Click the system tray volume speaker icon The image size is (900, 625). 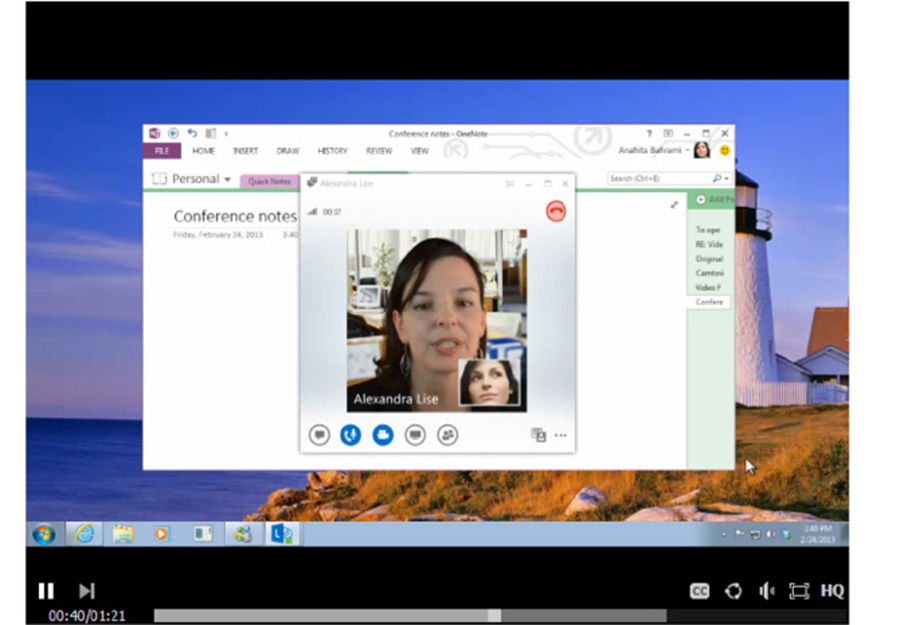770,534
